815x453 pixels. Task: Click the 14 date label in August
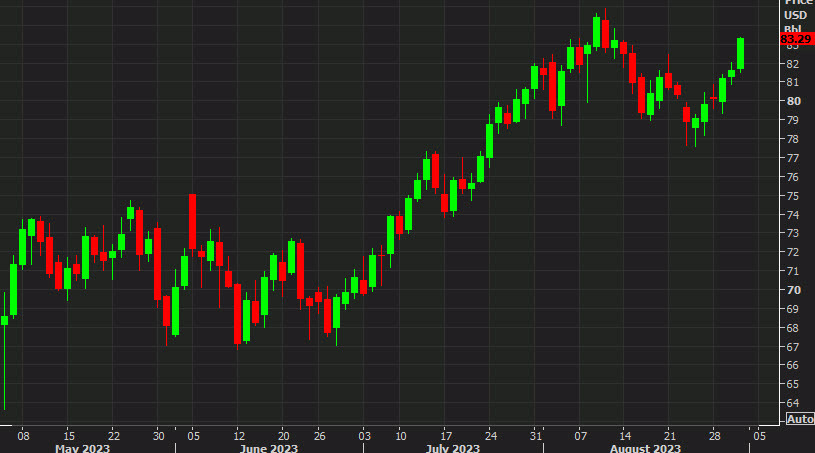pos(625,436)
